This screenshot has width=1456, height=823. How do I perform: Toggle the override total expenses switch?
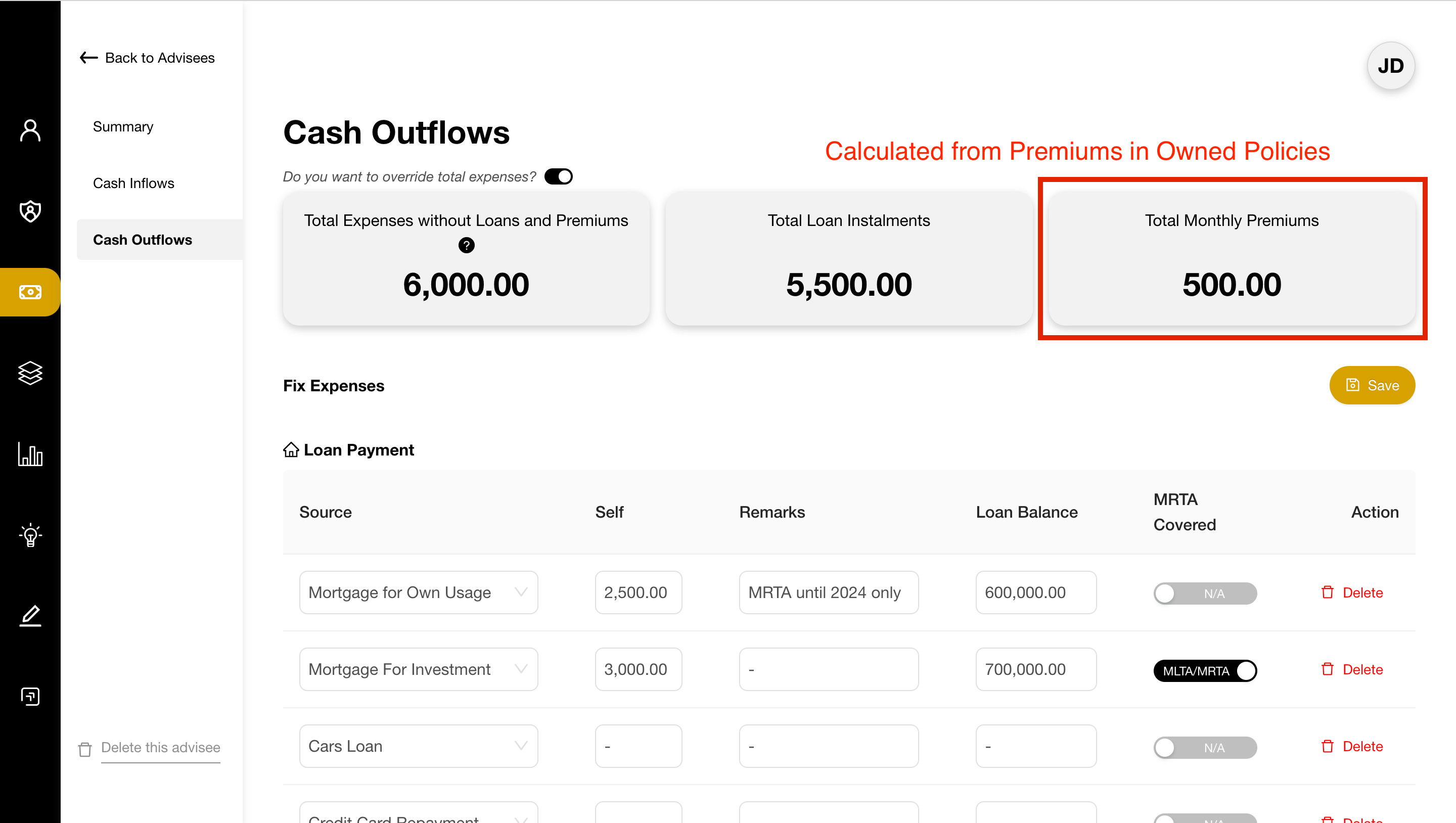tap(559, 177)
